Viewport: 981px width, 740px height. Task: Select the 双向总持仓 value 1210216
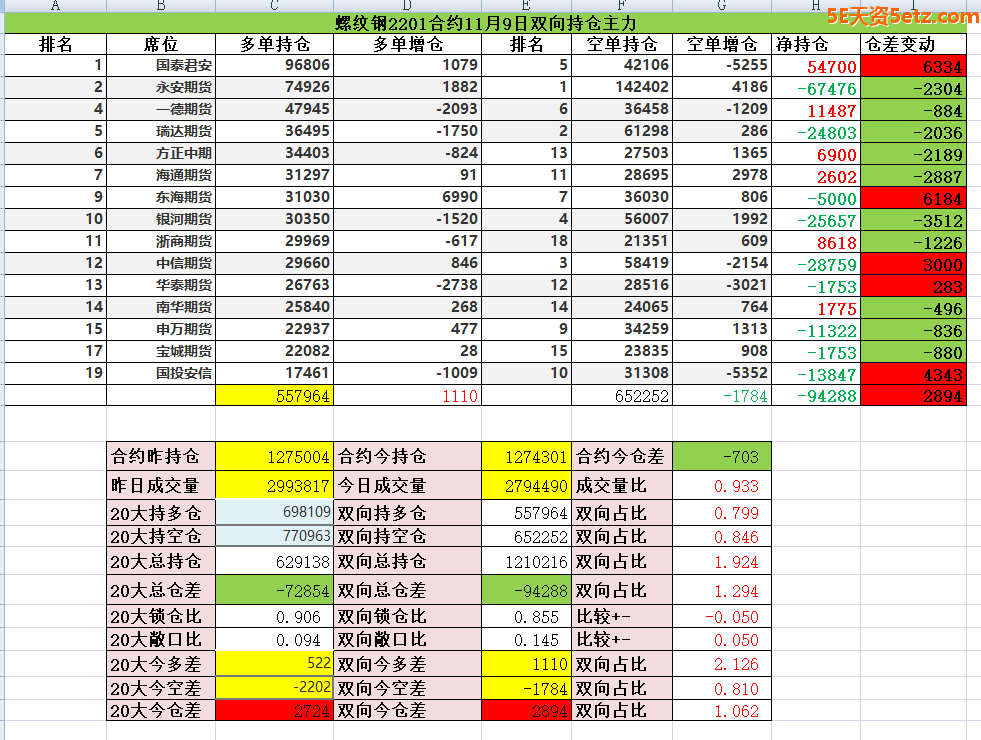(526, 561)
